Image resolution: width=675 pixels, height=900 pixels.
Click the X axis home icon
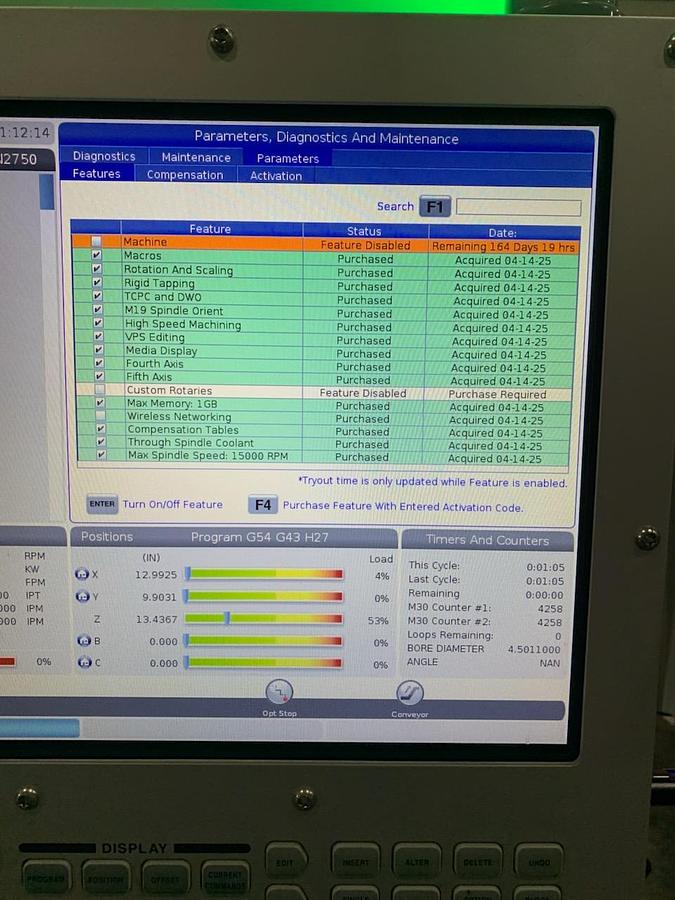pos(82,574)
